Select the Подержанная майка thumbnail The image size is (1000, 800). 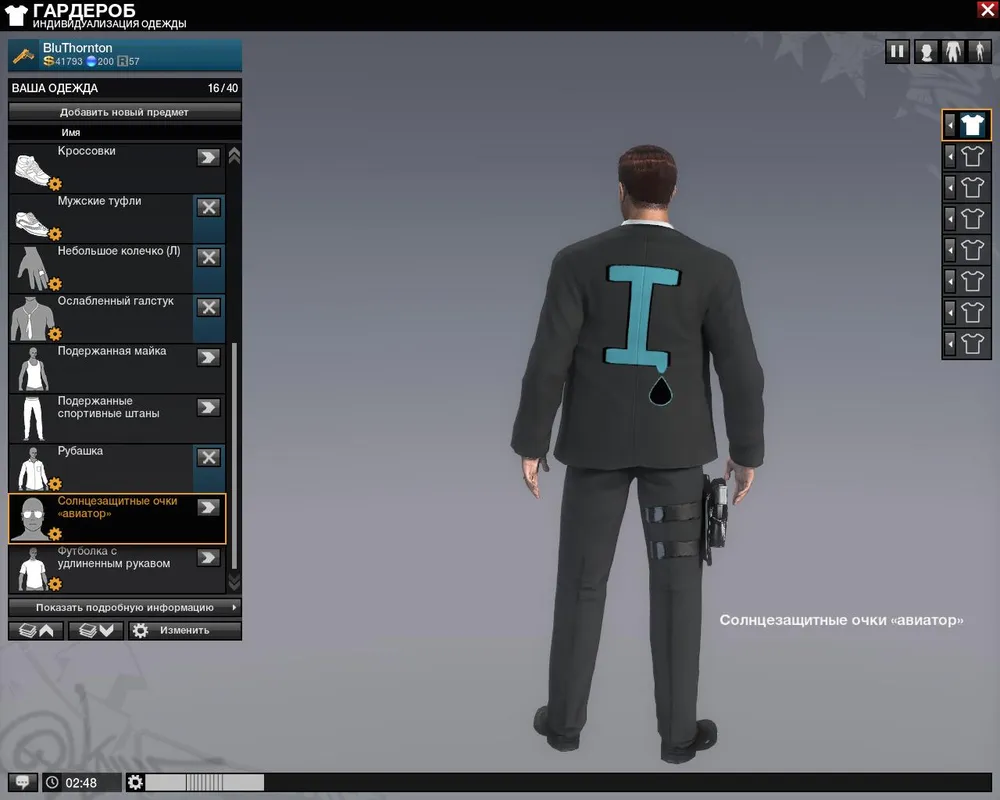(33, 368)
